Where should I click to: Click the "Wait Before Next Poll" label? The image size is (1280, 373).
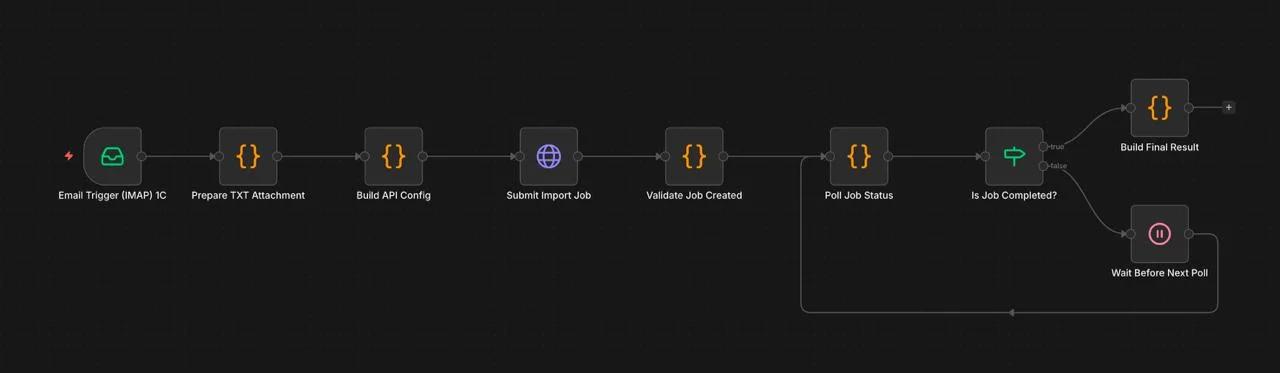point(1160,273)
